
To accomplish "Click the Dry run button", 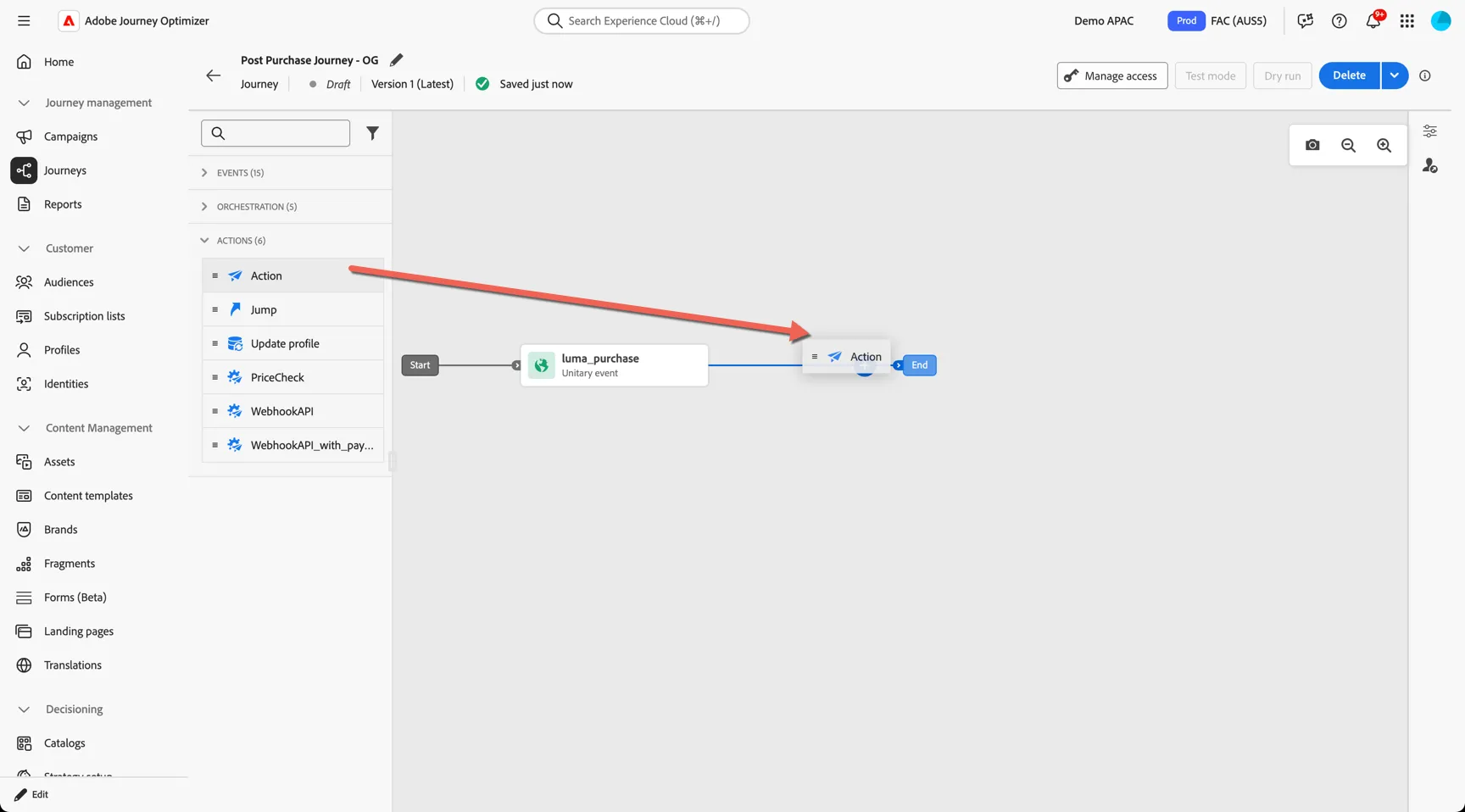I will click(x=1282, y=75).
